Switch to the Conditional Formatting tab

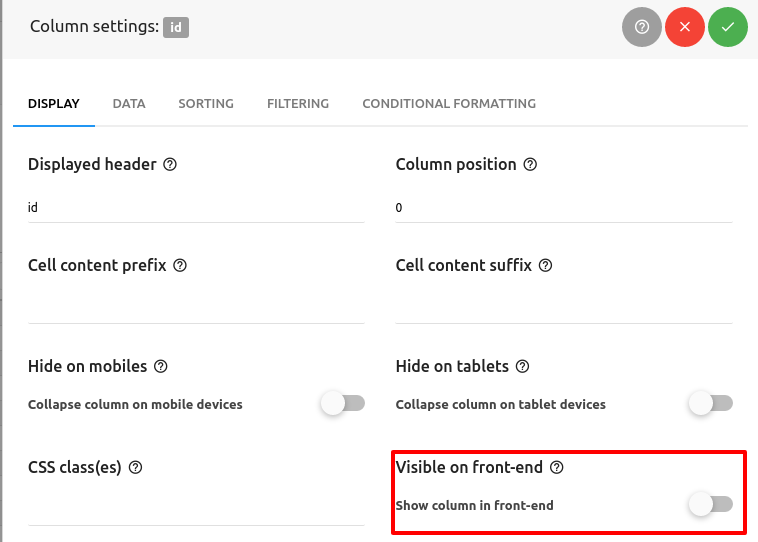tap(449, 103)
